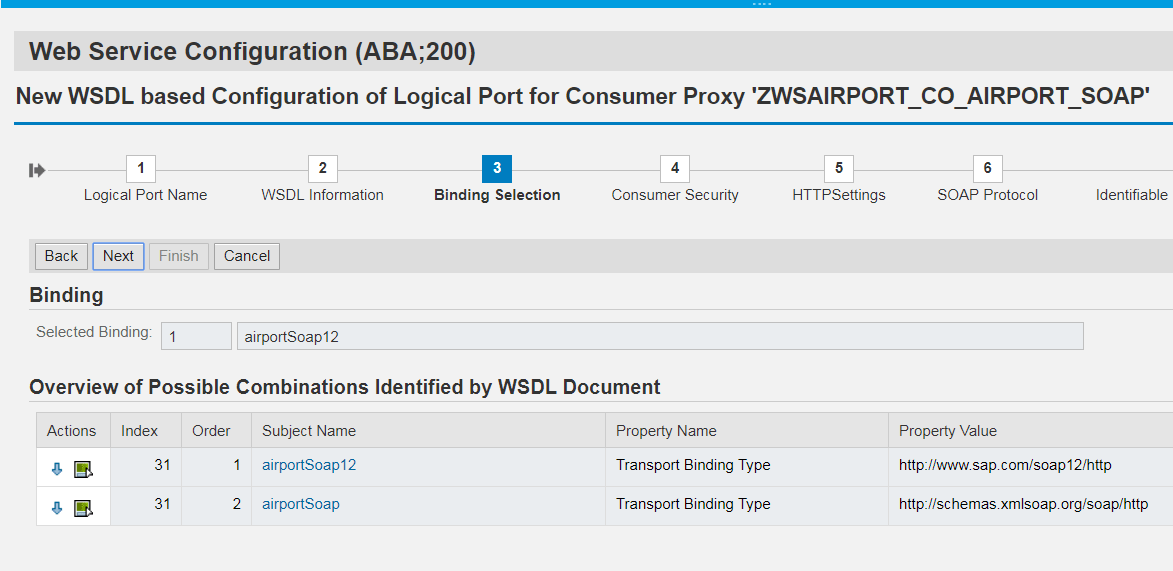Viewport: 1173px width, 571px height.
Task: Click the roadmap start arrow icon
Action: point(37,170)
